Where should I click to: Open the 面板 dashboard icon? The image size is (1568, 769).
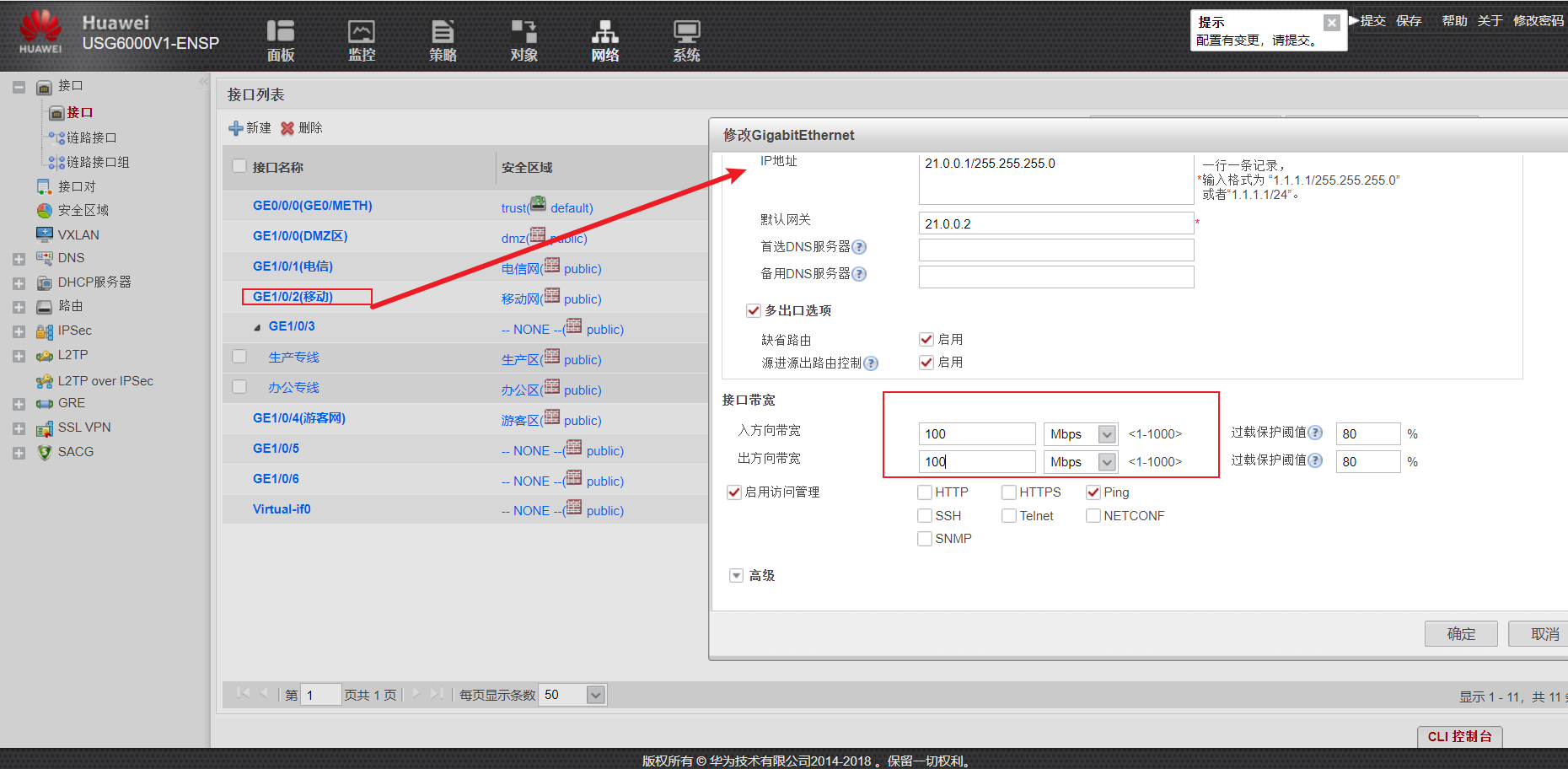[x=281, y=31]
